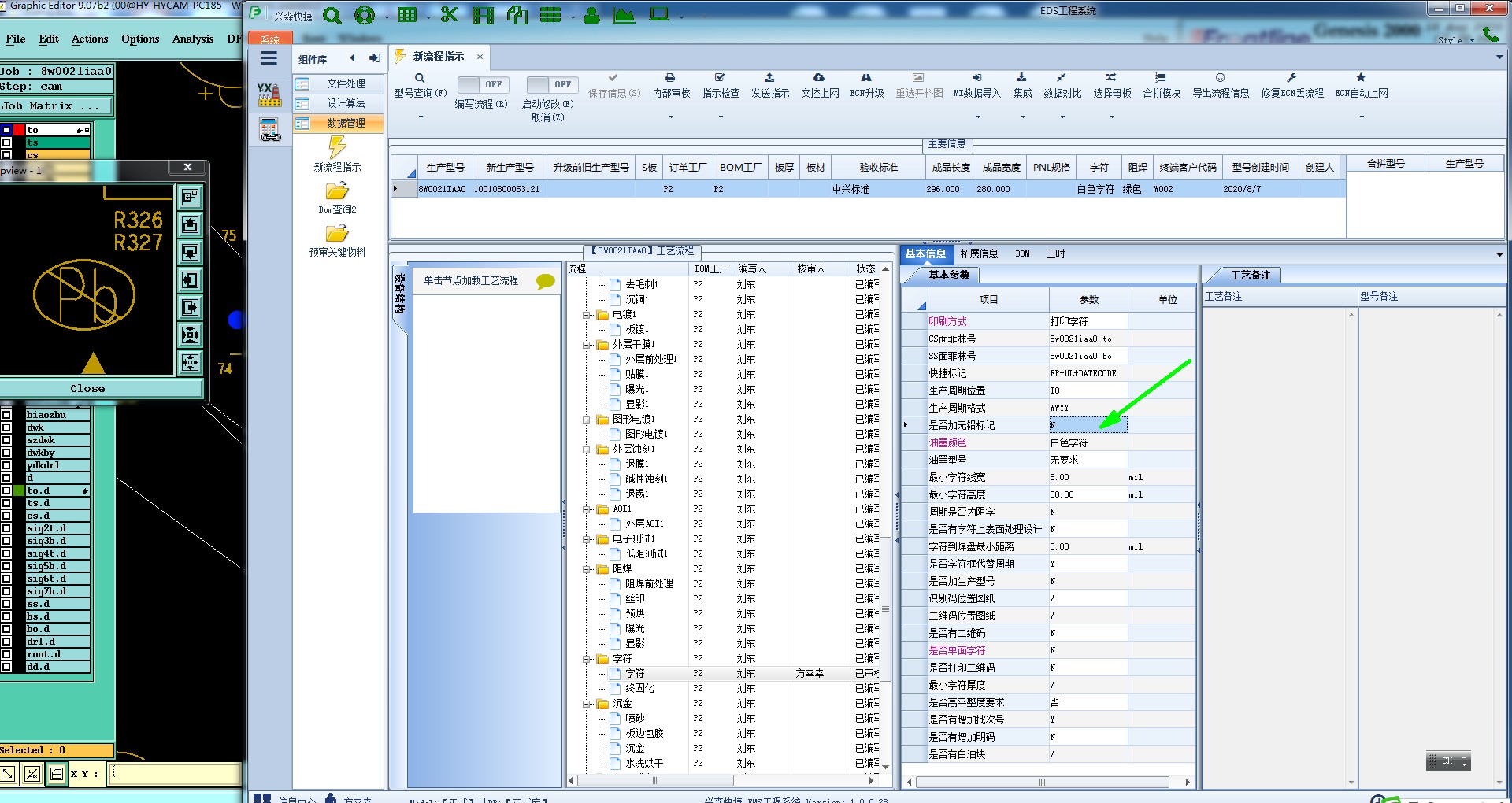Toggle the 启动修改(E) OFF switch
This screenshot has width=1512, height=803.
point(552,84)
